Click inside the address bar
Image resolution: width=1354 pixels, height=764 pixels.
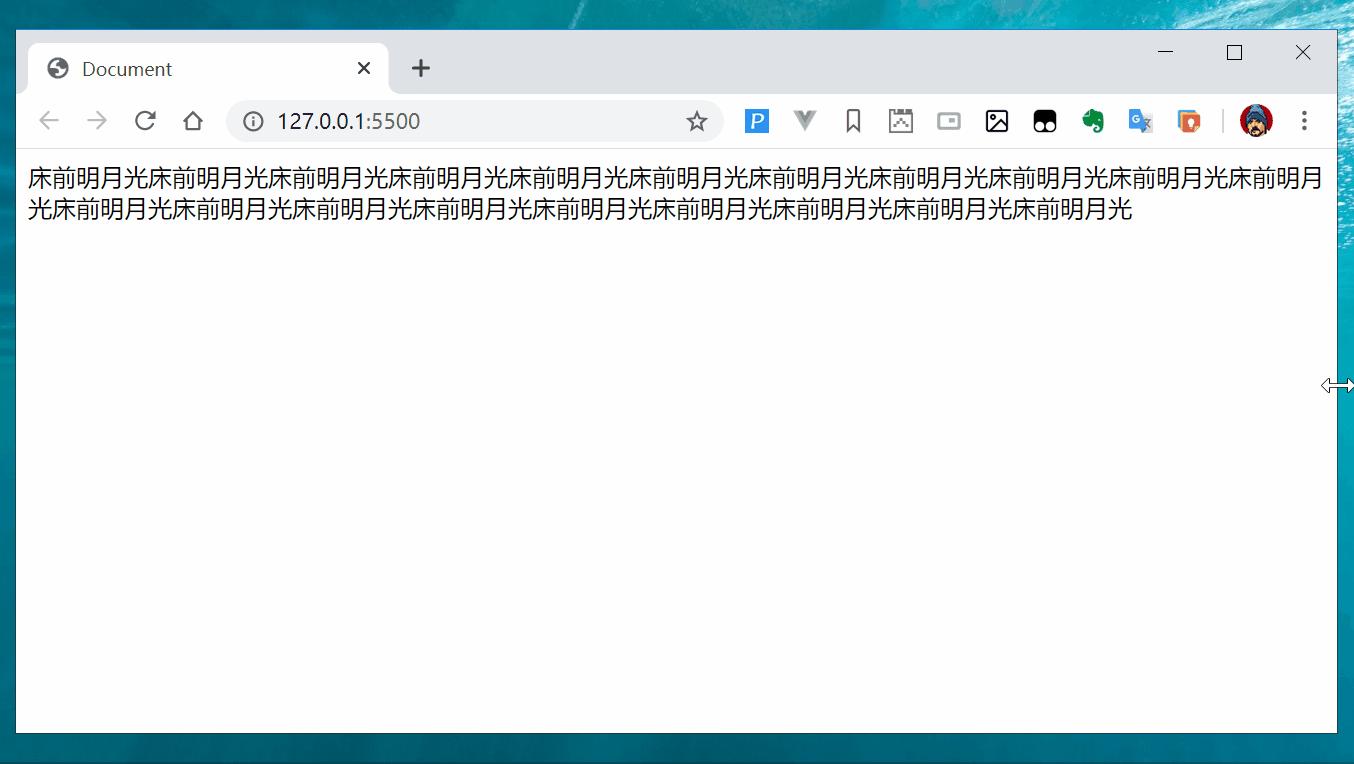(x=450, y=120)
